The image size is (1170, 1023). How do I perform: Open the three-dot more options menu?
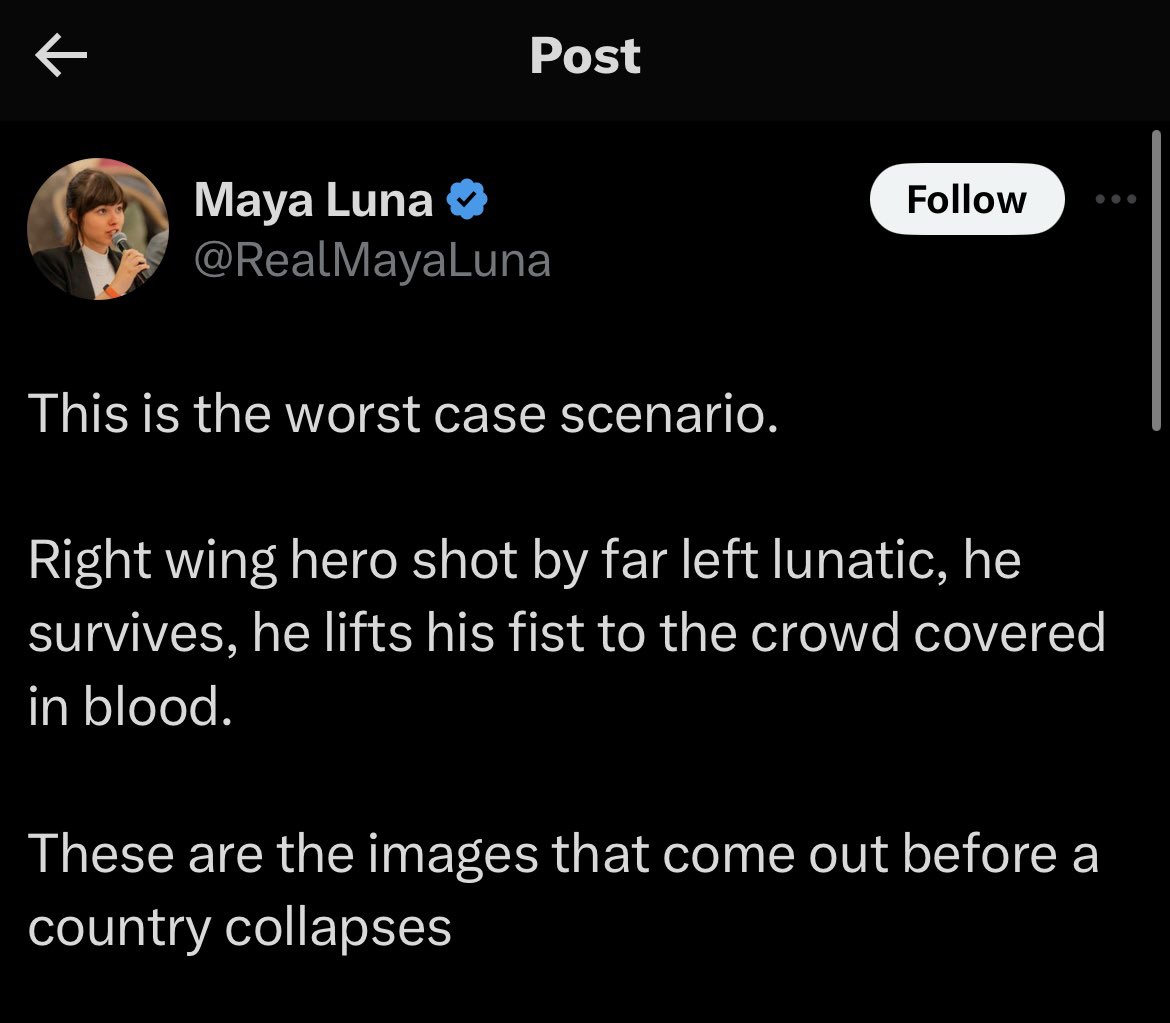click(1116, 199)
